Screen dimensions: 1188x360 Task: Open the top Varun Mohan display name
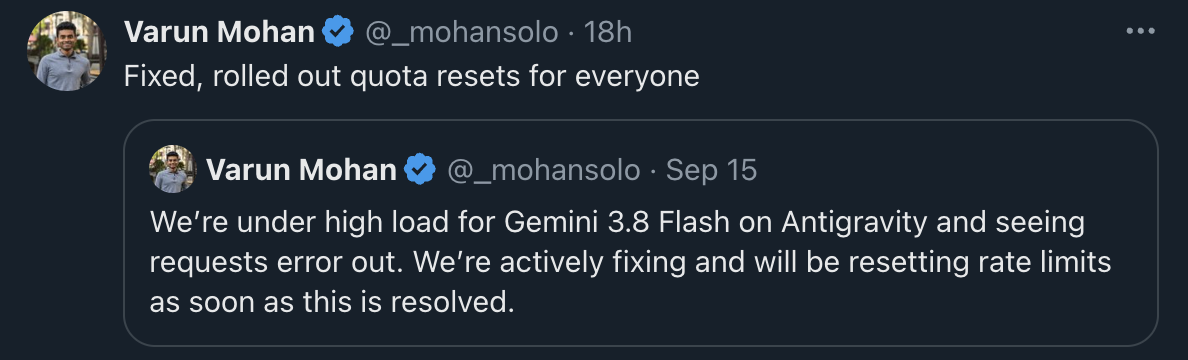click(x=219, y=32)
